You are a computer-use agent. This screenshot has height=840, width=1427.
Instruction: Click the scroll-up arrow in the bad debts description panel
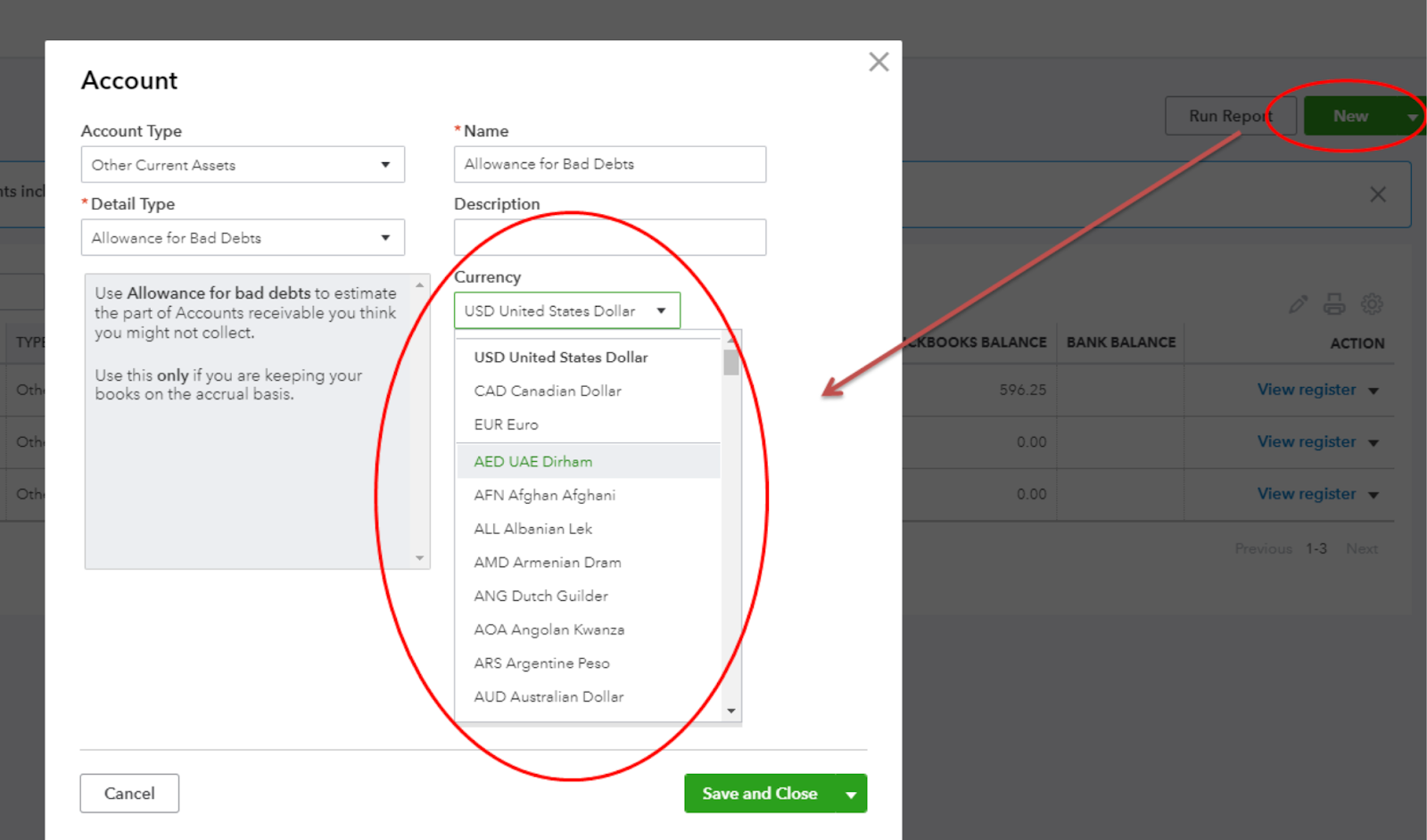coord(419,283)
